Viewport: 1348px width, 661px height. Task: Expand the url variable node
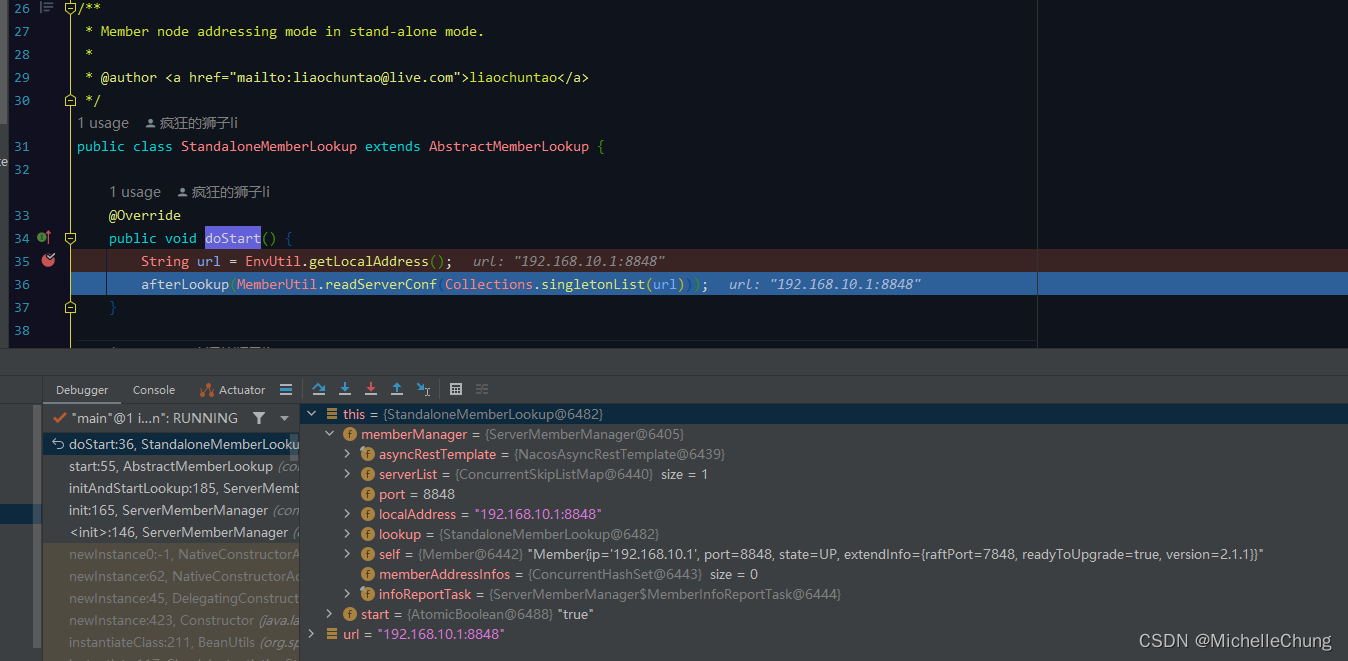click(x=311, y=634)
